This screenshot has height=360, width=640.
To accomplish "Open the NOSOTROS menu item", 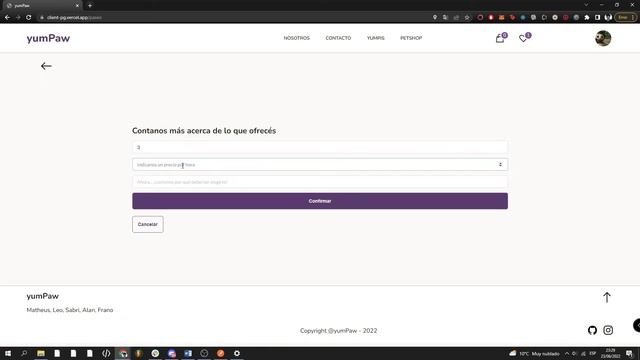I will pyautogui.click(x=297, y=38).
